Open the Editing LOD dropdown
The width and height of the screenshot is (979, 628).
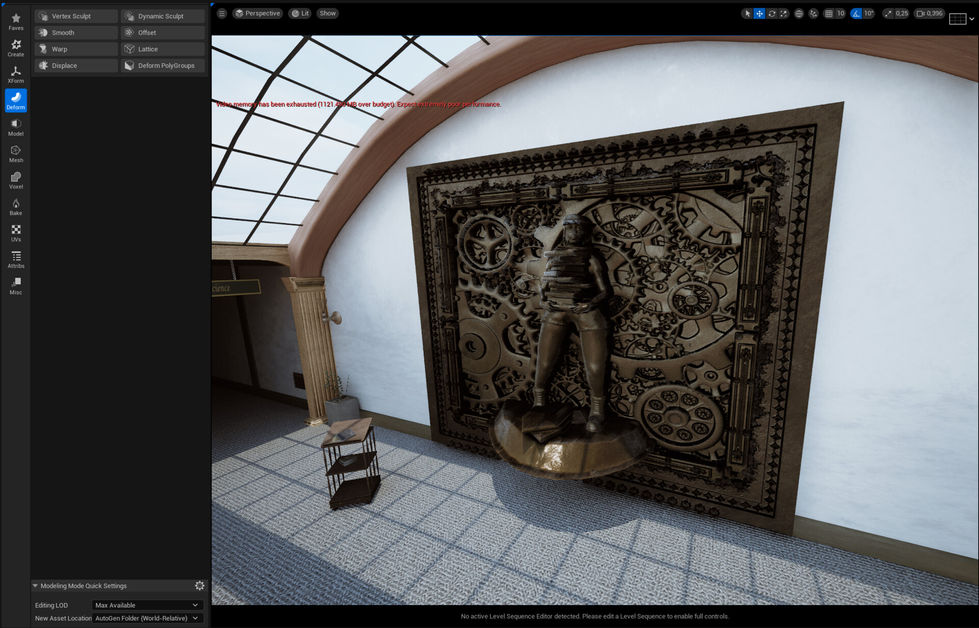(147, 605)
